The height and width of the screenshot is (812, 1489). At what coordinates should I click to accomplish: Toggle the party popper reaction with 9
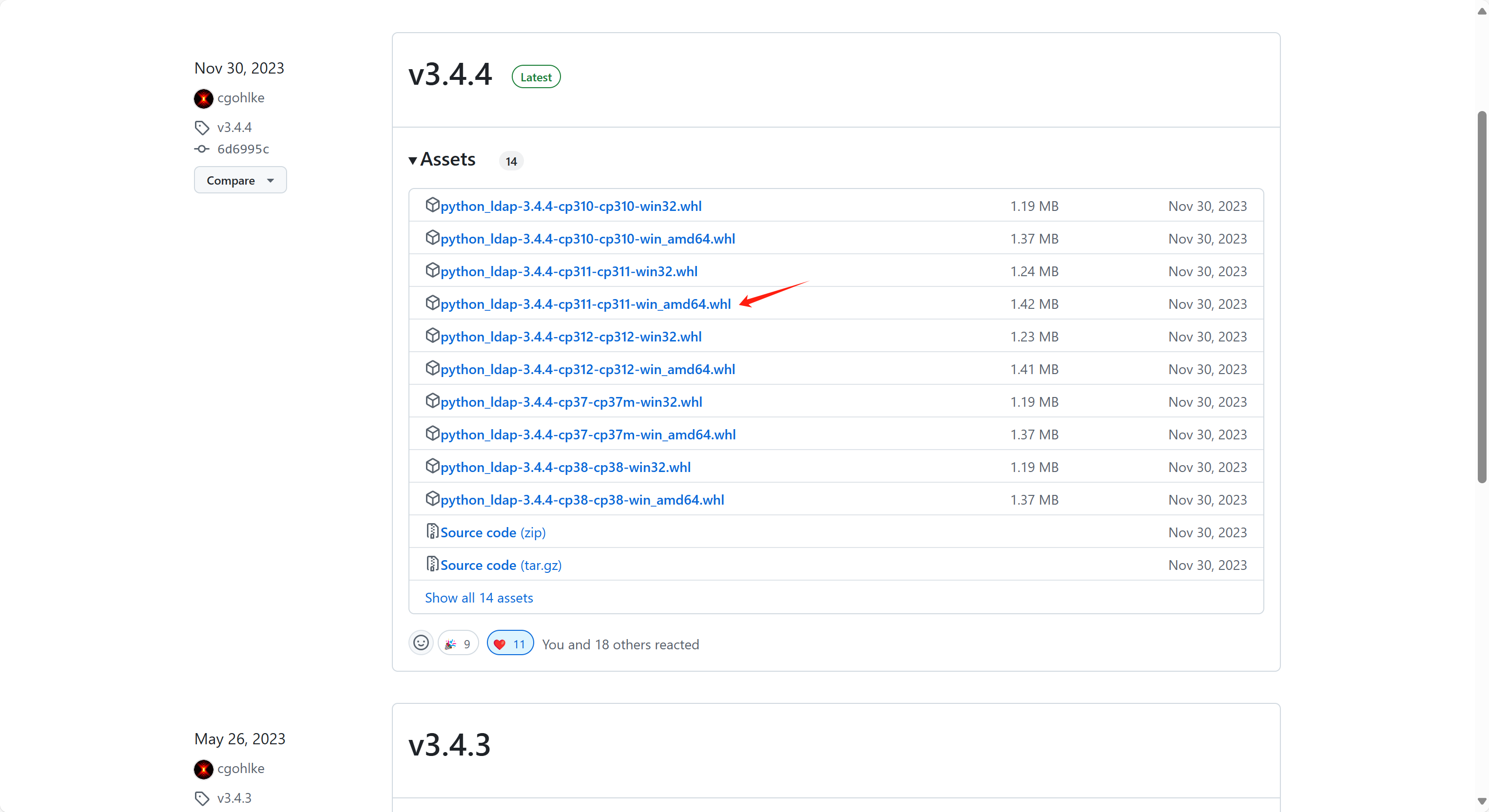click(458, 643)
